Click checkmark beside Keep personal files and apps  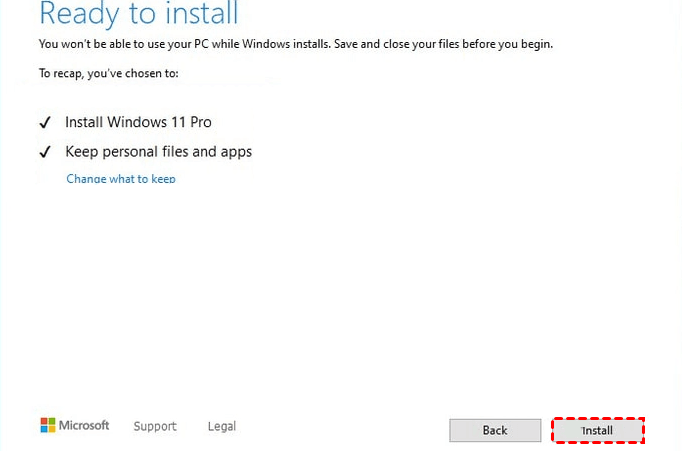(44, 152)
